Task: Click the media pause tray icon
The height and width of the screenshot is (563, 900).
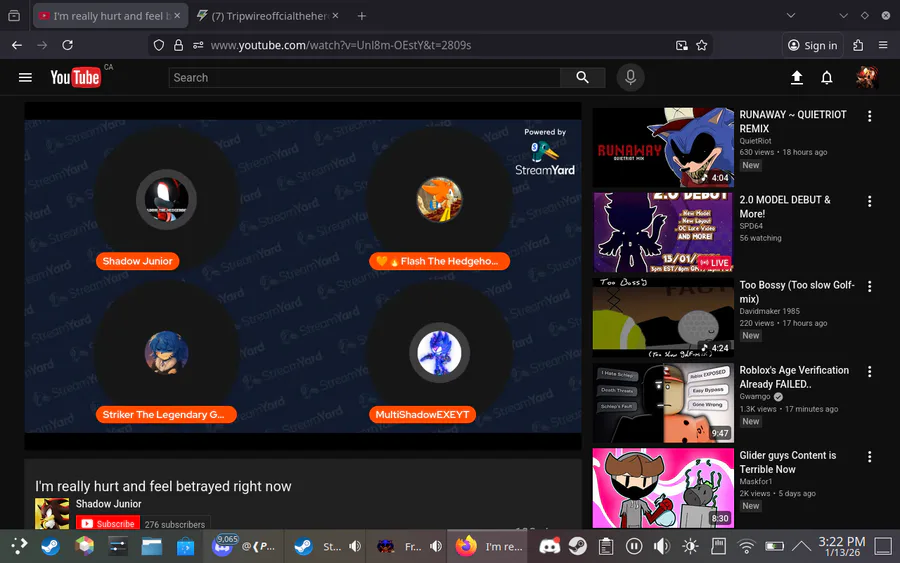Action: 634,546
